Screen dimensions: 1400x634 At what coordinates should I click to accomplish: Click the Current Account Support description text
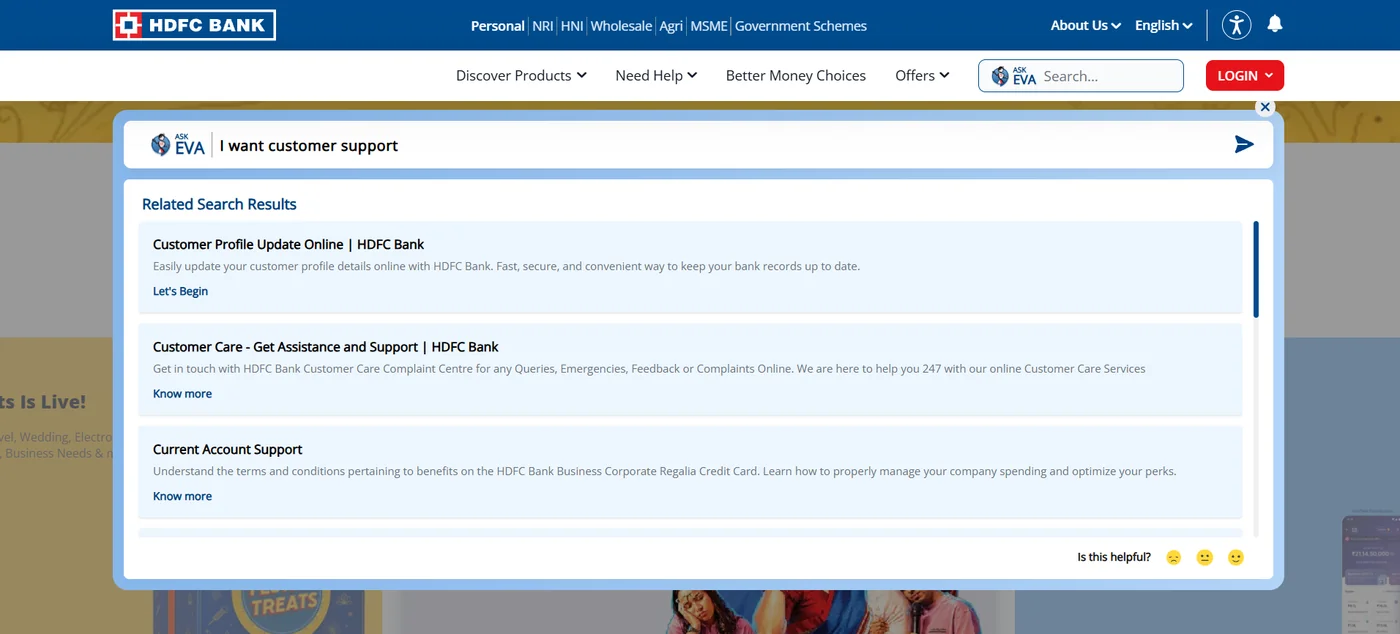(665, 471)
